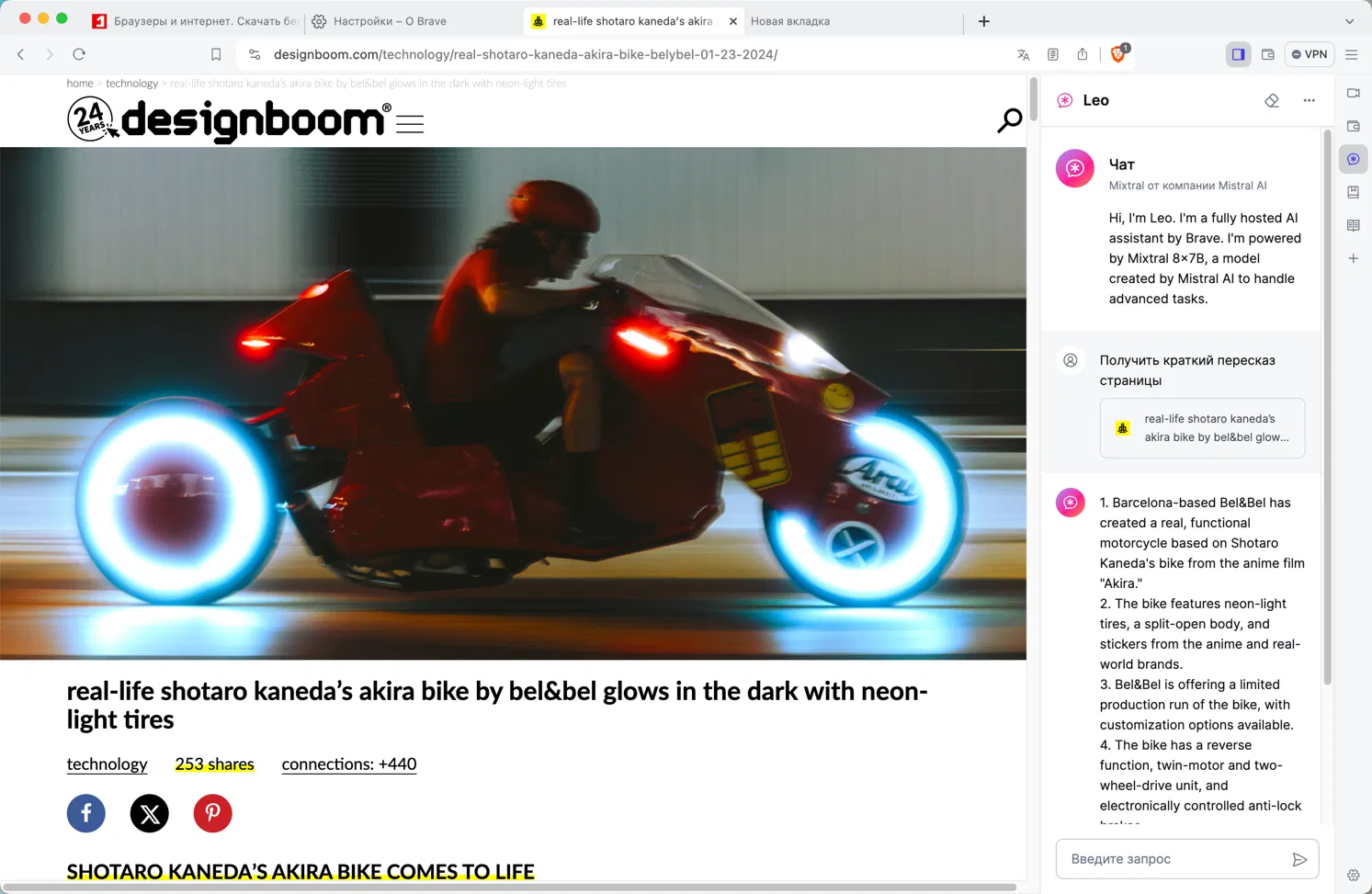Bookmark this page with the bookmark icon
The height and width of the screenshot is (894, 1372).
click(x=216, y=54)
